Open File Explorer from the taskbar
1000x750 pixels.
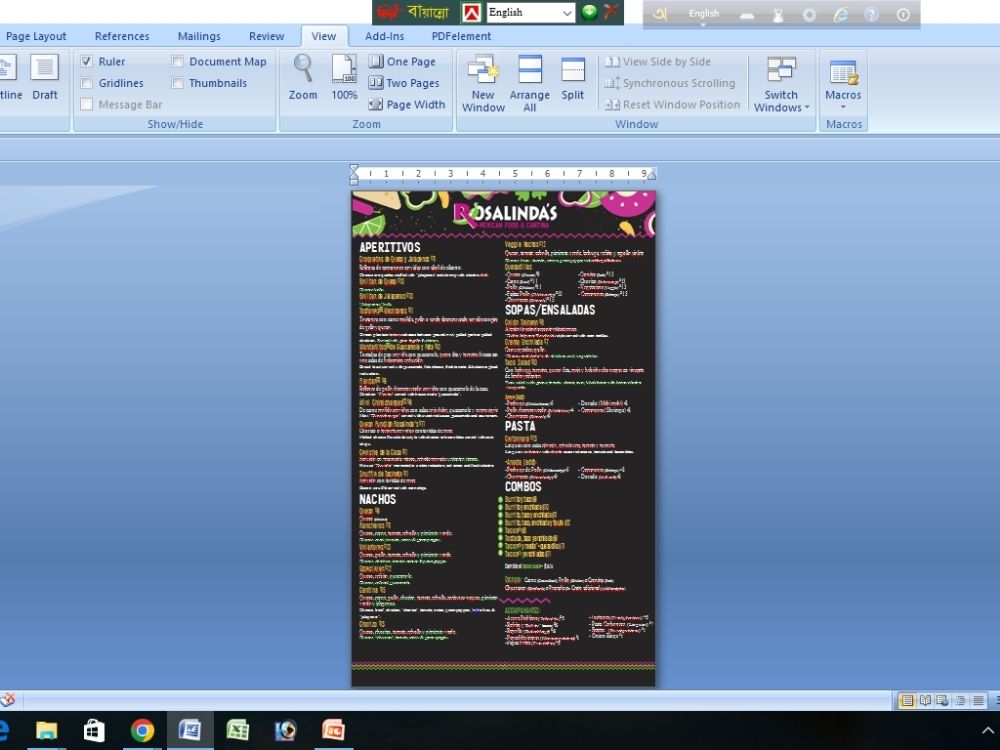click(x=47, y=730)
